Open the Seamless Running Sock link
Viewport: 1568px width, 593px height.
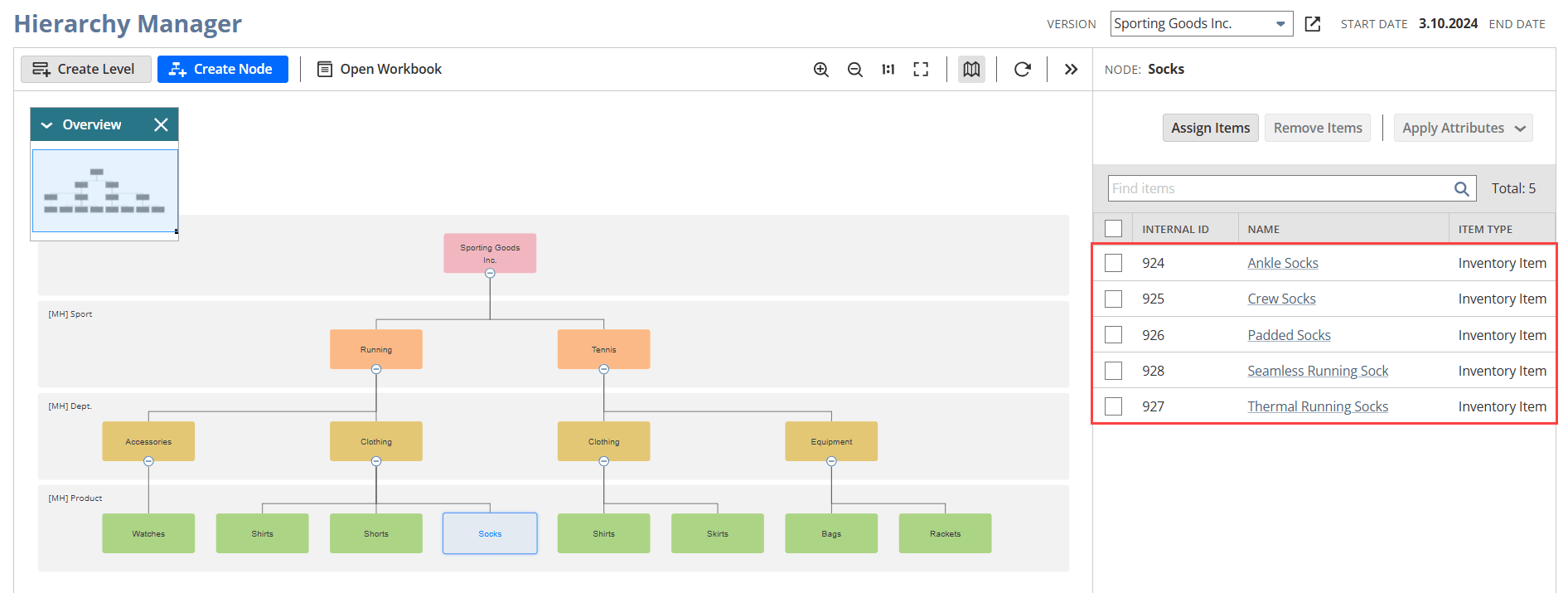(x=1318, y=371)
